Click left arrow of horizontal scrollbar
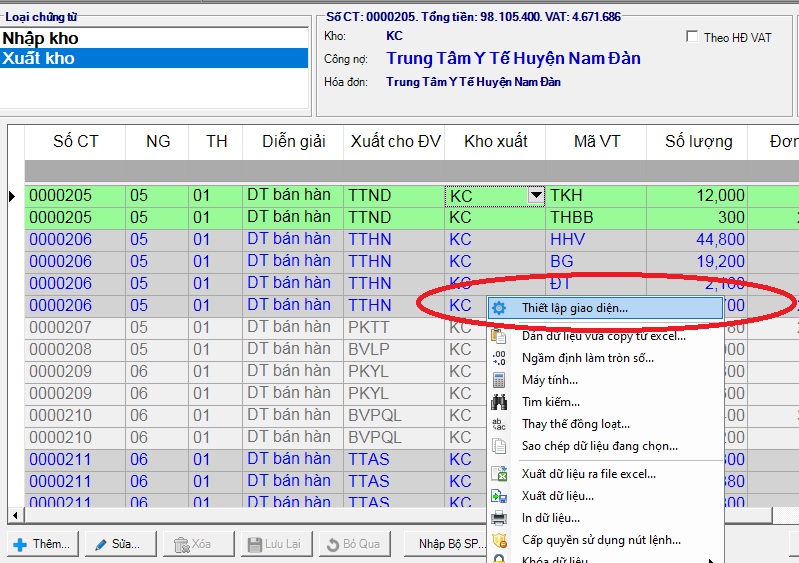Screen dimensions: 799x563 [16, 515]
